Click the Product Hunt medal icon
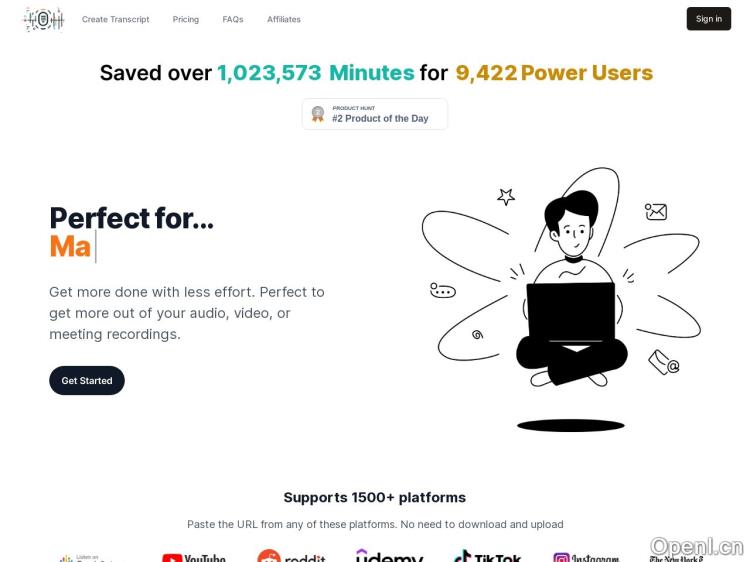 (318, 114)
